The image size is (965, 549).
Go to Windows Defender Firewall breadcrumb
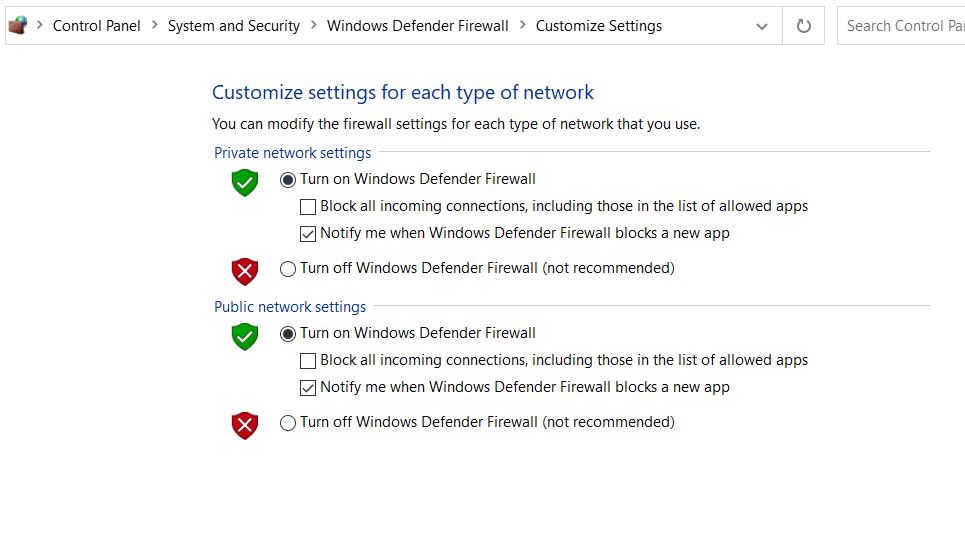click(417, 26)
